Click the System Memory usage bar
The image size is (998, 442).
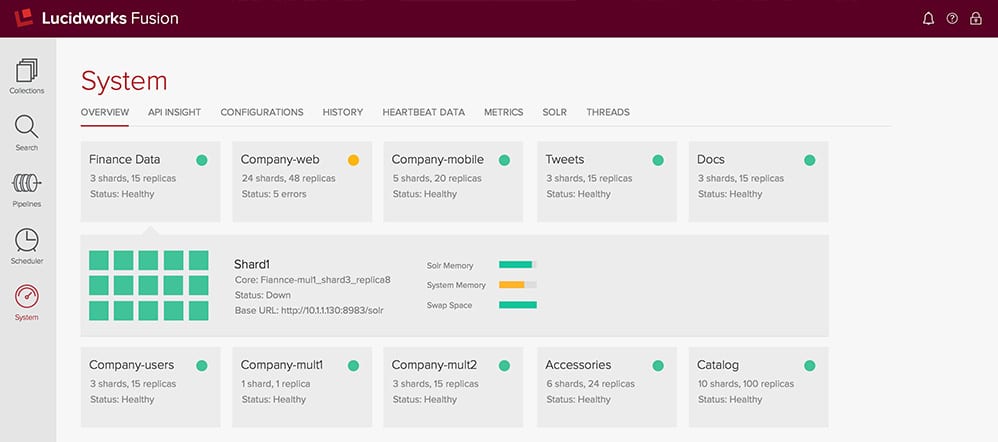517,285
